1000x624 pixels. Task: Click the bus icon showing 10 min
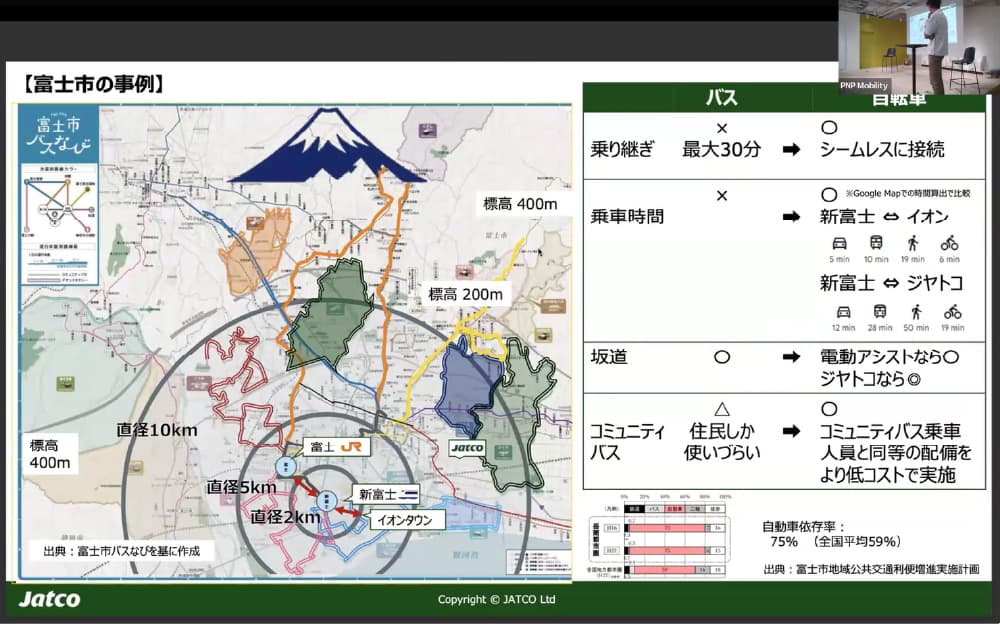click(x=876, y=243)
